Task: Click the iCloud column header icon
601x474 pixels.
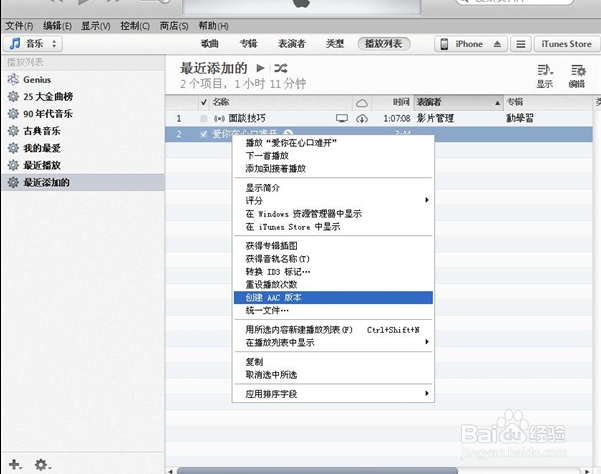Action: pyautogui.click(x=362, y=103)
